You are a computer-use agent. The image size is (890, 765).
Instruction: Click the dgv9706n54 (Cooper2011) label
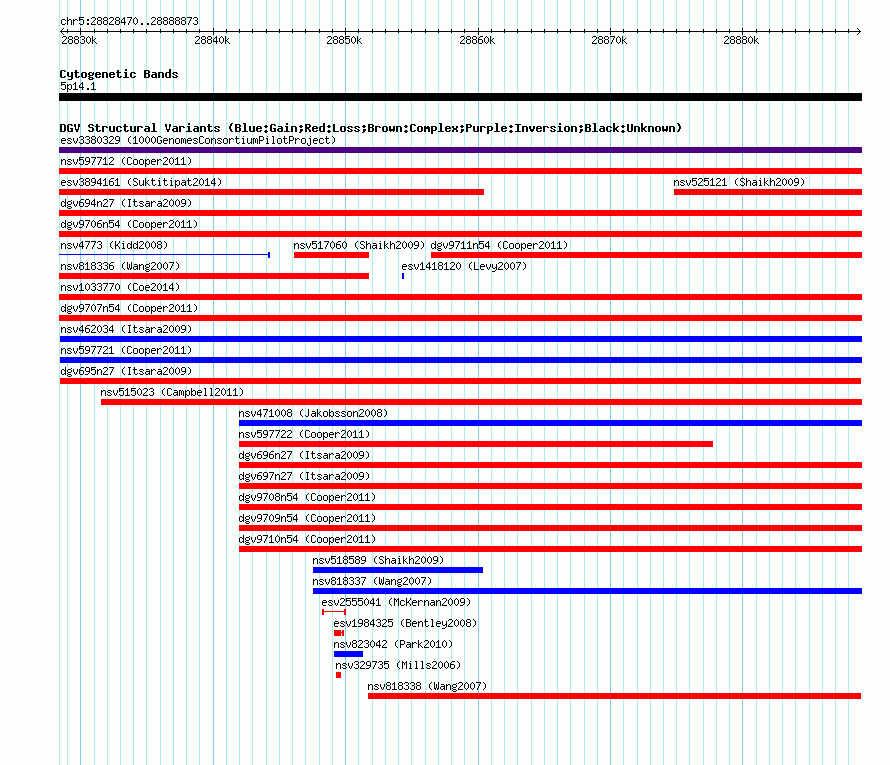129,224
